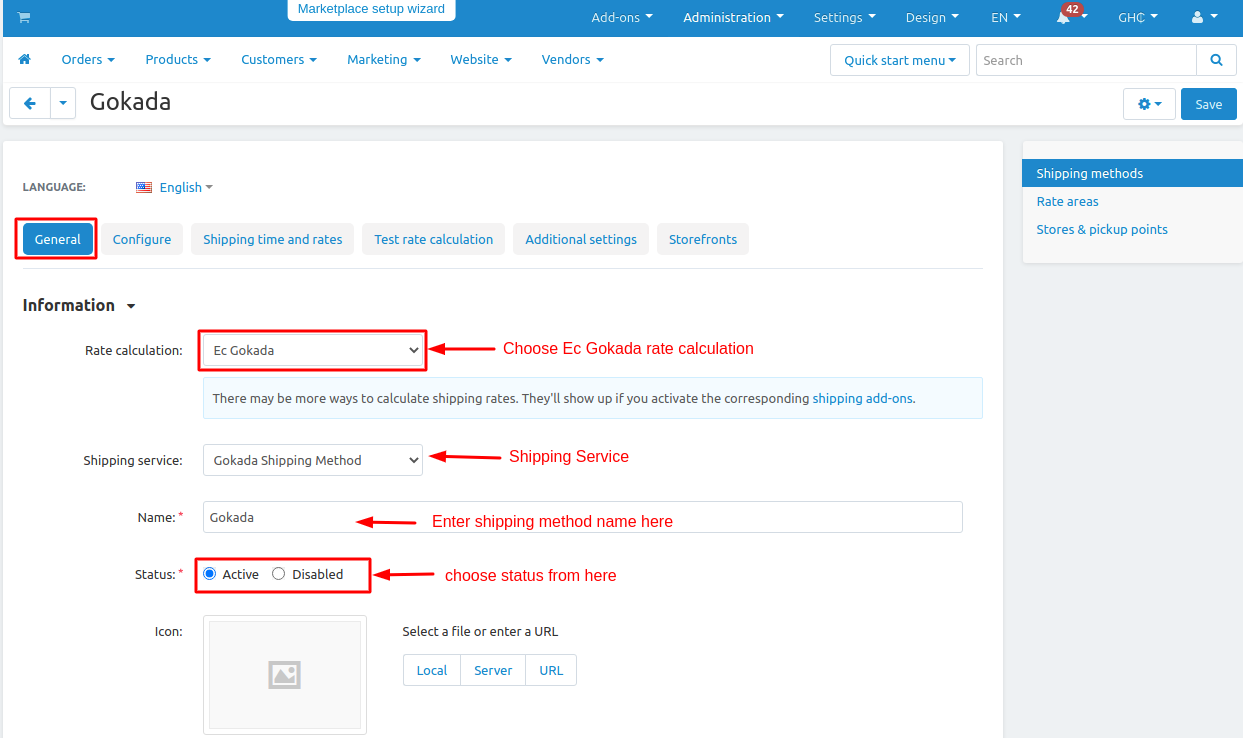Click the Search input field
Image resolution: width=1243 pixels, height=738 pixels.
(x=1086, y=60)
